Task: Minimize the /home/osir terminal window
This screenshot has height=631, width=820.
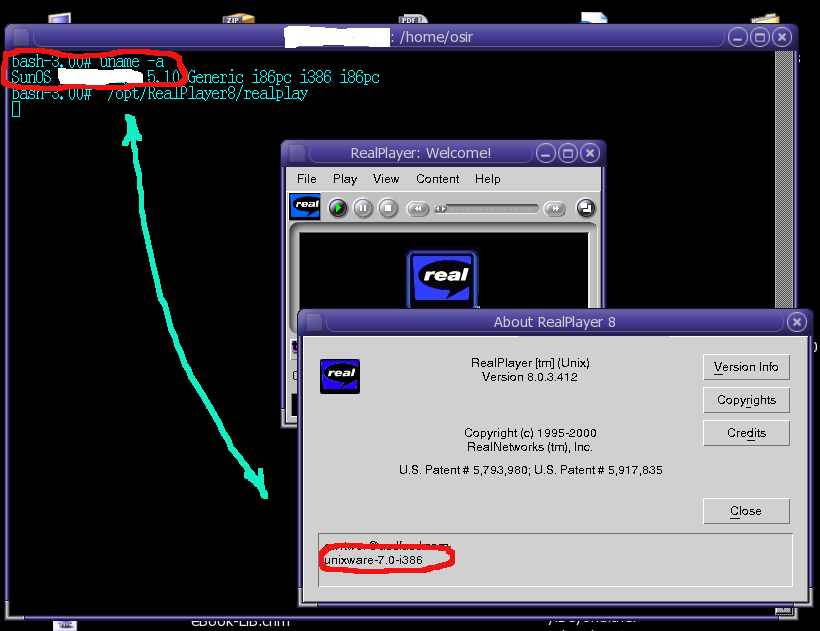Action: pyautogui.click(x=737, y=37)
